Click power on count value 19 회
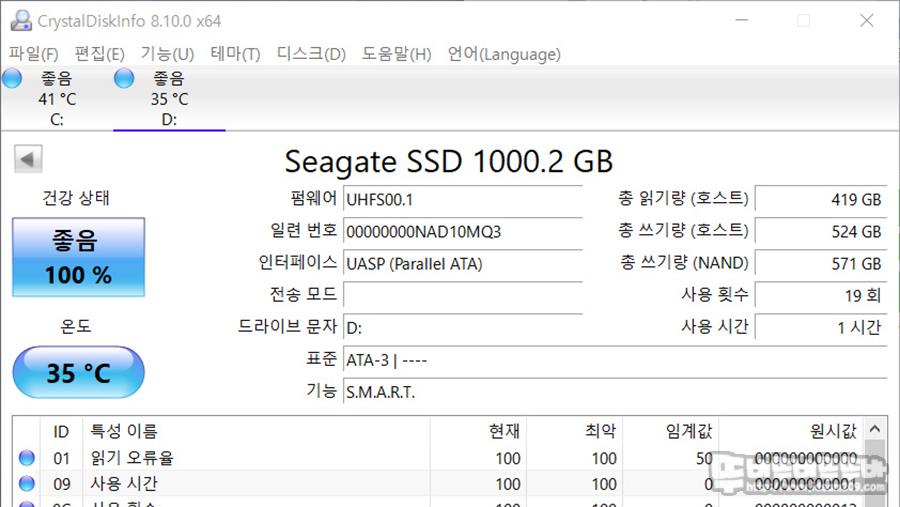 (821, 295)
